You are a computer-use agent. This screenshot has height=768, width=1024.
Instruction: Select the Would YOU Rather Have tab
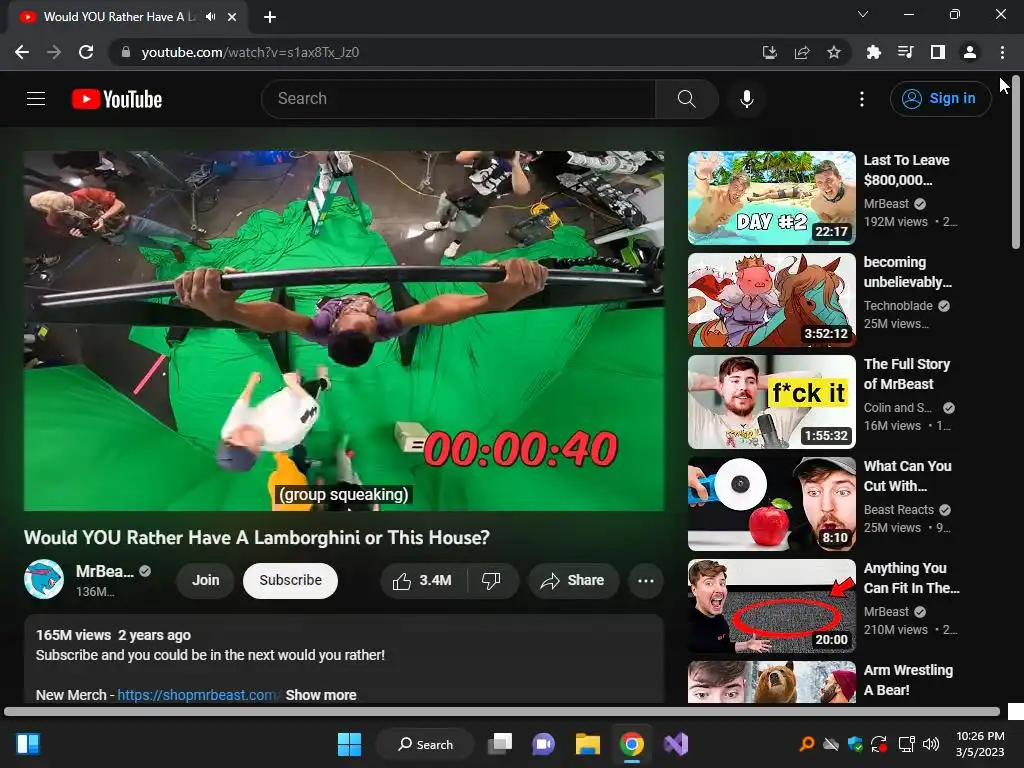(x=127, y=17)
